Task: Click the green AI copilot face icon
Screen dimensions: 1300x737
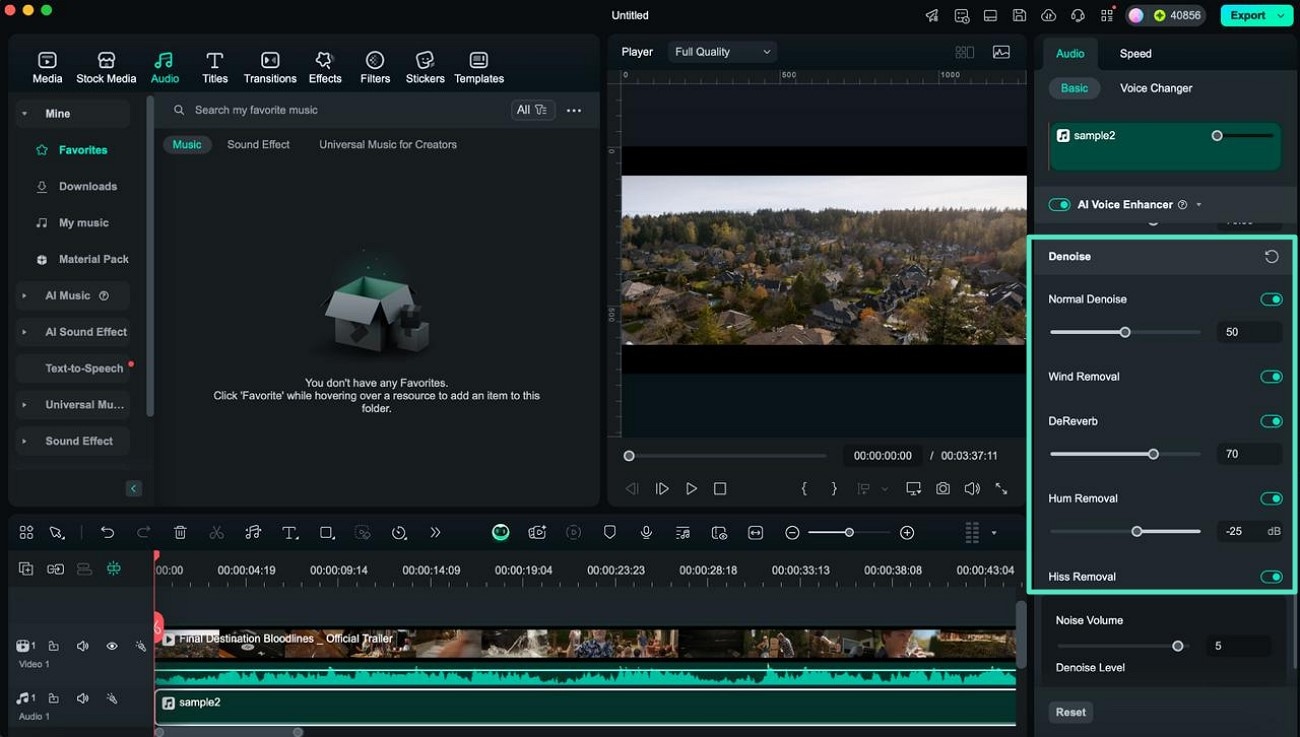Action: [x=501, y=533]
